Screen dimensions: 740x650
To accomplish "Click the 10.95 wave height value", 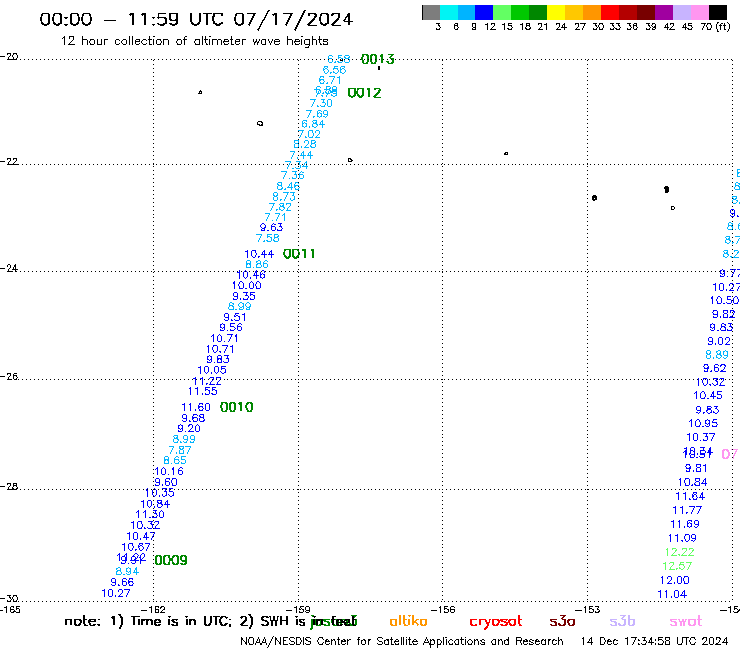I will [703, 424].
